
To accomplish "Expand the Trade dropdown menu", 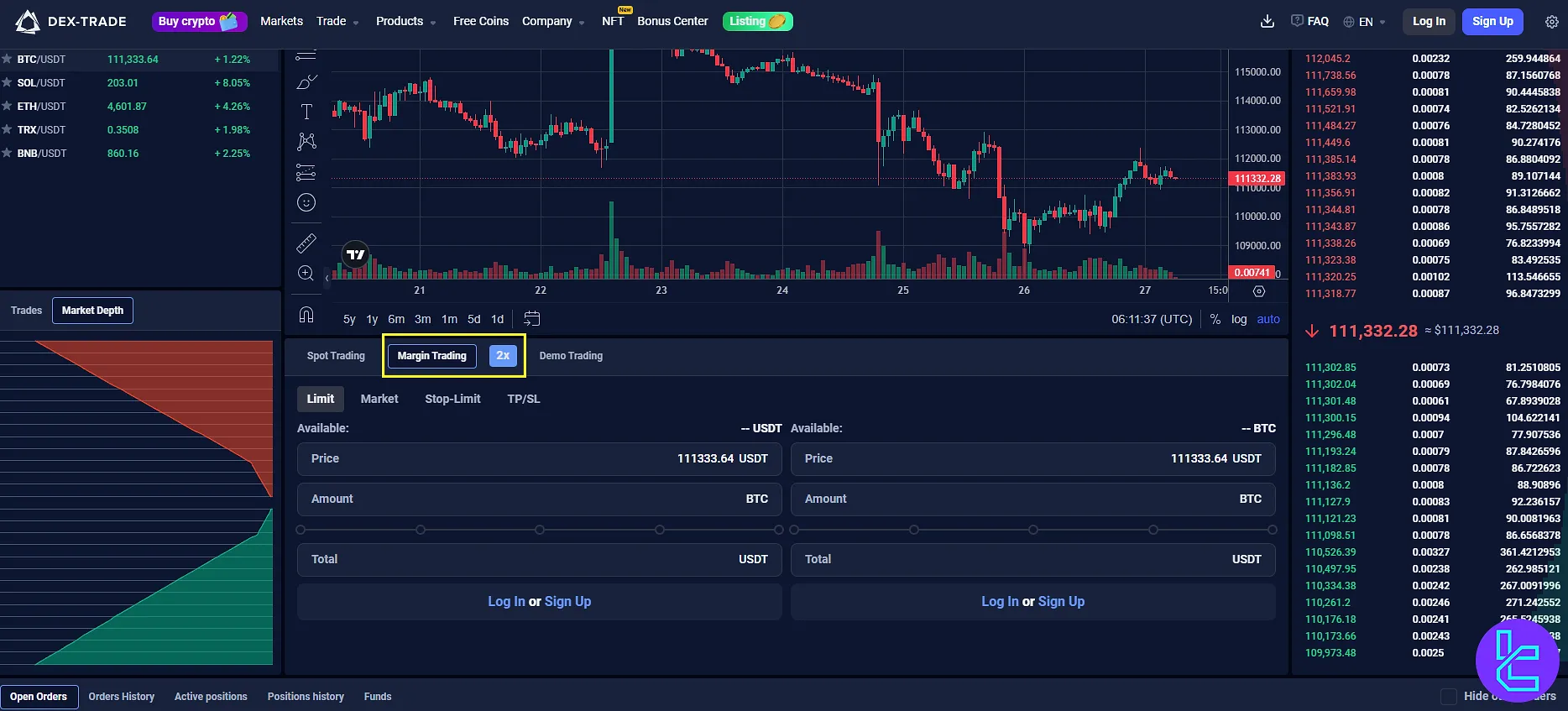I will tap(337, 21).
